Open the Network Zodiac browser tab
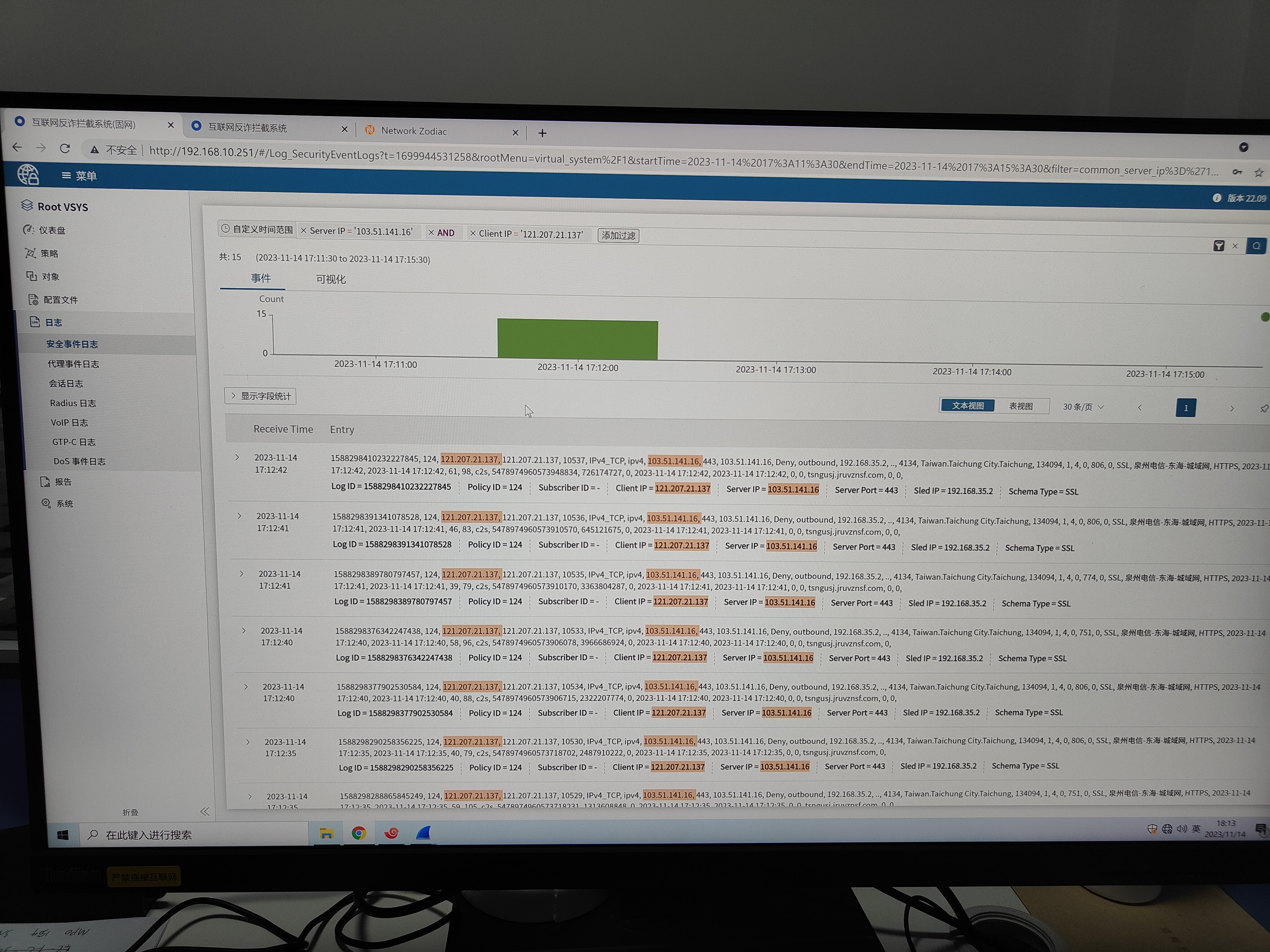This screenshot has width=1270, height=952. (413, 131)
